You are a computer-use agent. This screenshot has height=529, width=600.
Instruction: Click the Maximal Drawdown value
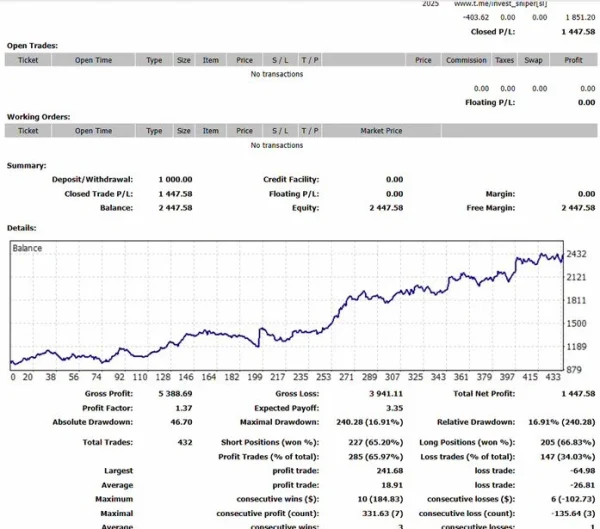pyautogui.click(x=367, y=422)
